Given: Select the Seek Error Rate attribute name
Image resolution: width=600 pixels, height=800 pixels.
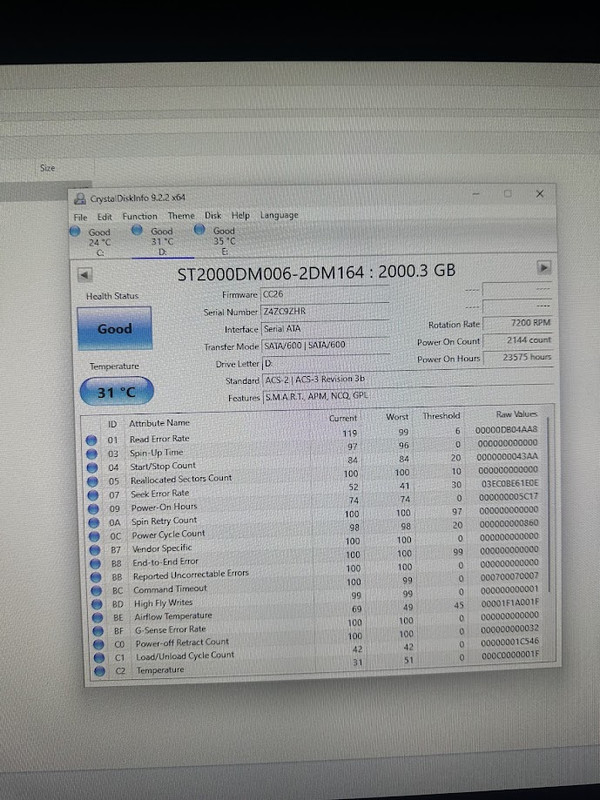Looking at the screenshot, I should click(x=160, y=493).
